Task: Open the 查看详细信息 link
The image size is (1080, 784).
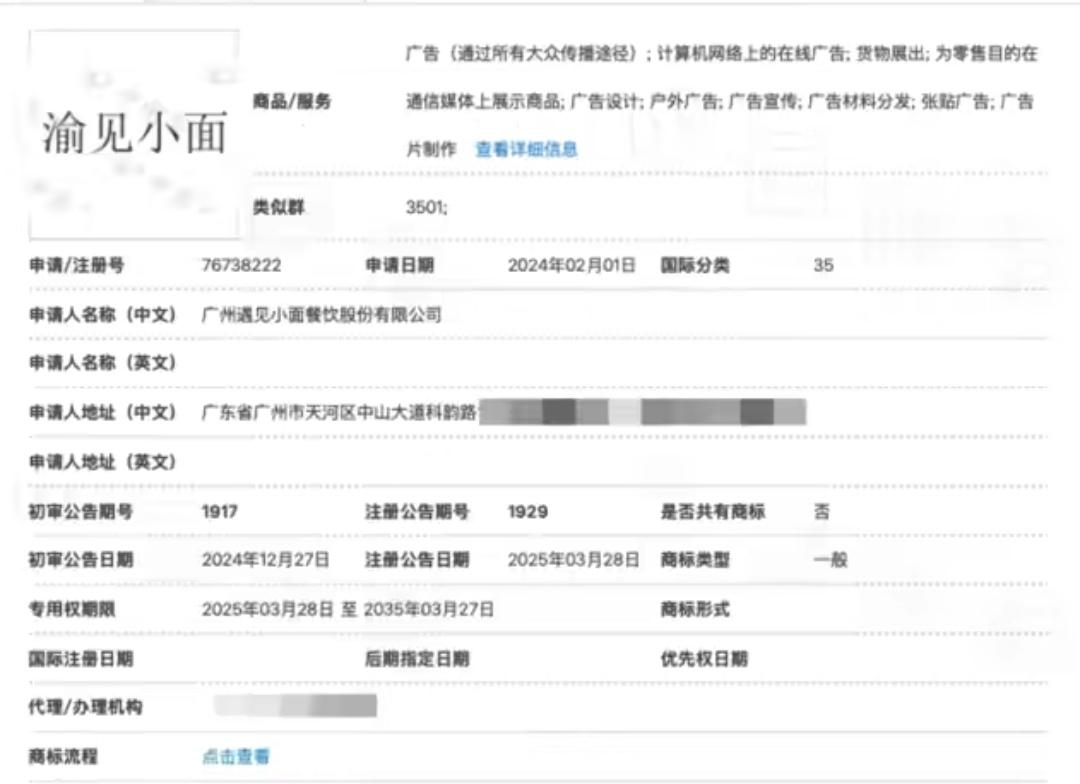Action: (526, 149)
